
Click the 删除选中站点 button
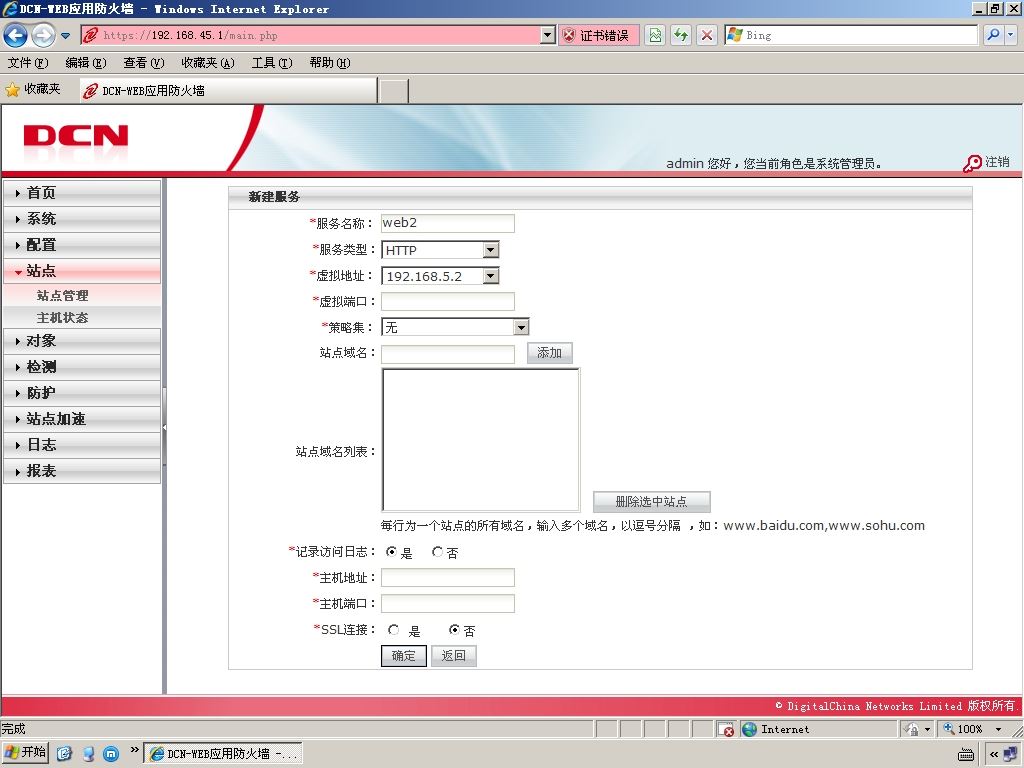point(651,502)
